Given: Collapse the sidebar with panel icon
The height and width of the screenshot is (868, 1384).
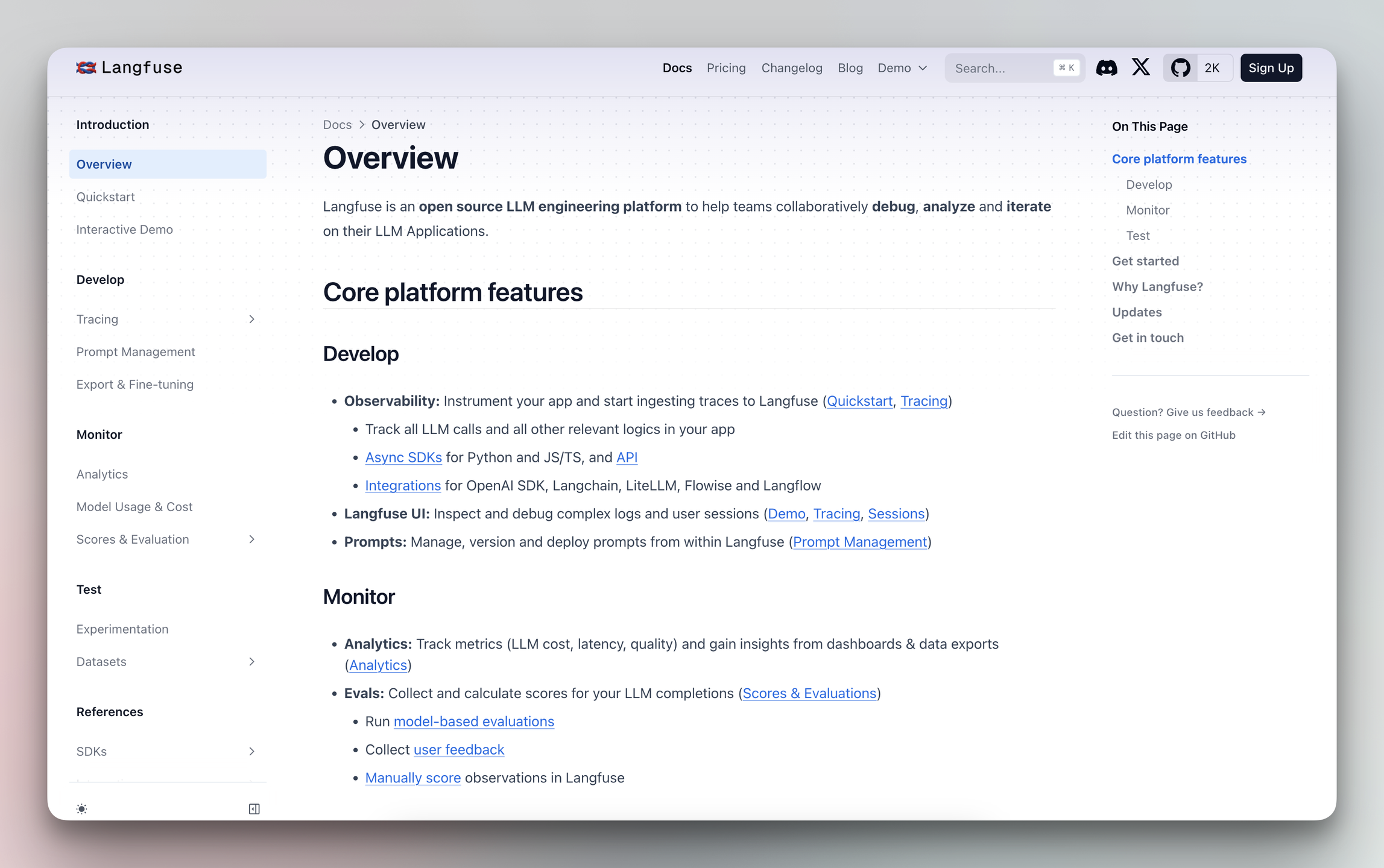Looking at the screenshot, I should [254, 809].
